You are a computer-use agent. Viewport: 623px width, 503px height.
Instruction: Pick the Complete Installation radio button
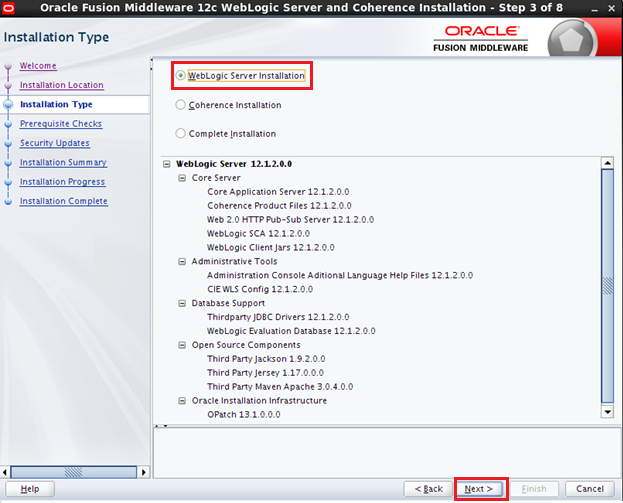click(180, 133)
